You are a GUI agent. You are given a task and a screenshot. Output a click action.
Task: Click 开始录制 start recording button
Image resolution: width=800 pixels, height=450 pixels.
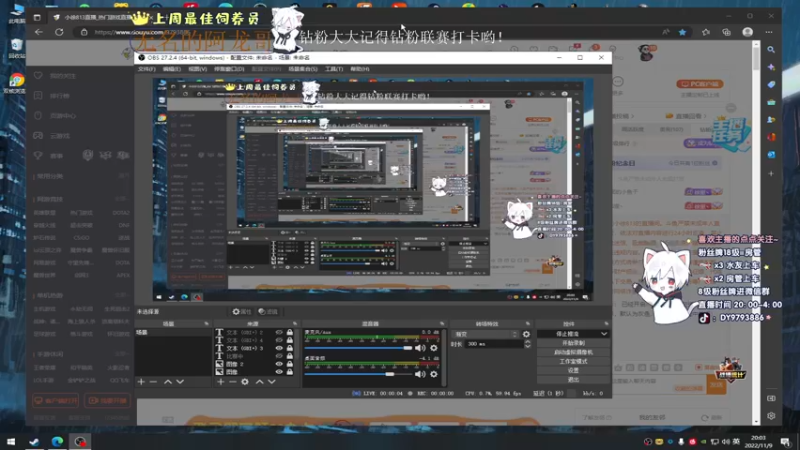click(573, 343)
